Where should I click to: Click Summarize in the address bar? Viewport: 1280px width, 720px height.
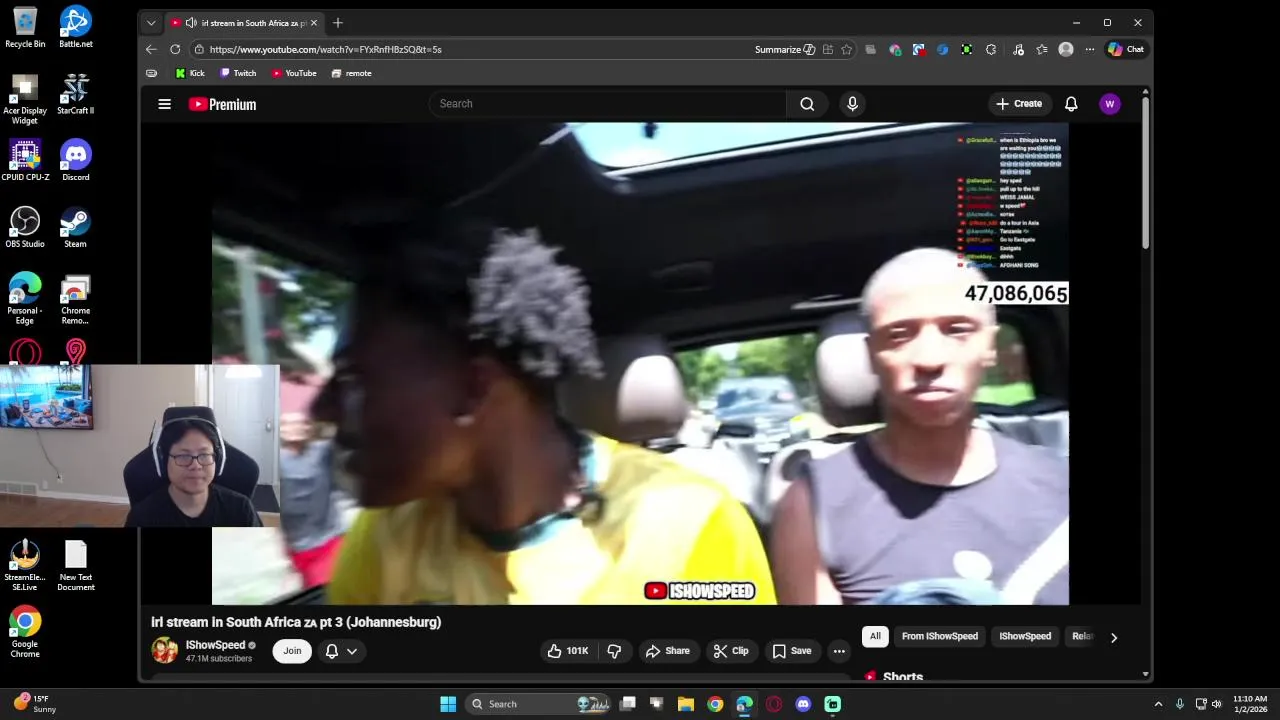click(786, 49)
